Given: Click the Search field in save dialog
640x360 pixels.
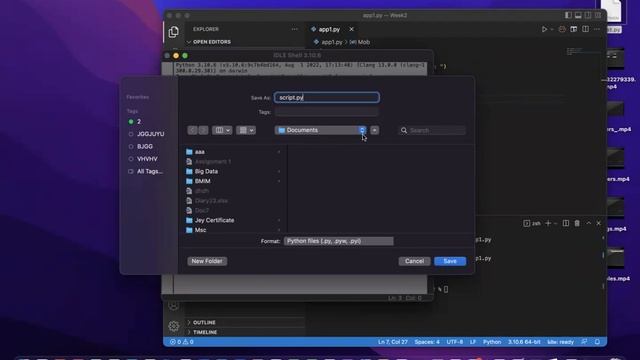Looking at the screenshot, I should point(432,130).
